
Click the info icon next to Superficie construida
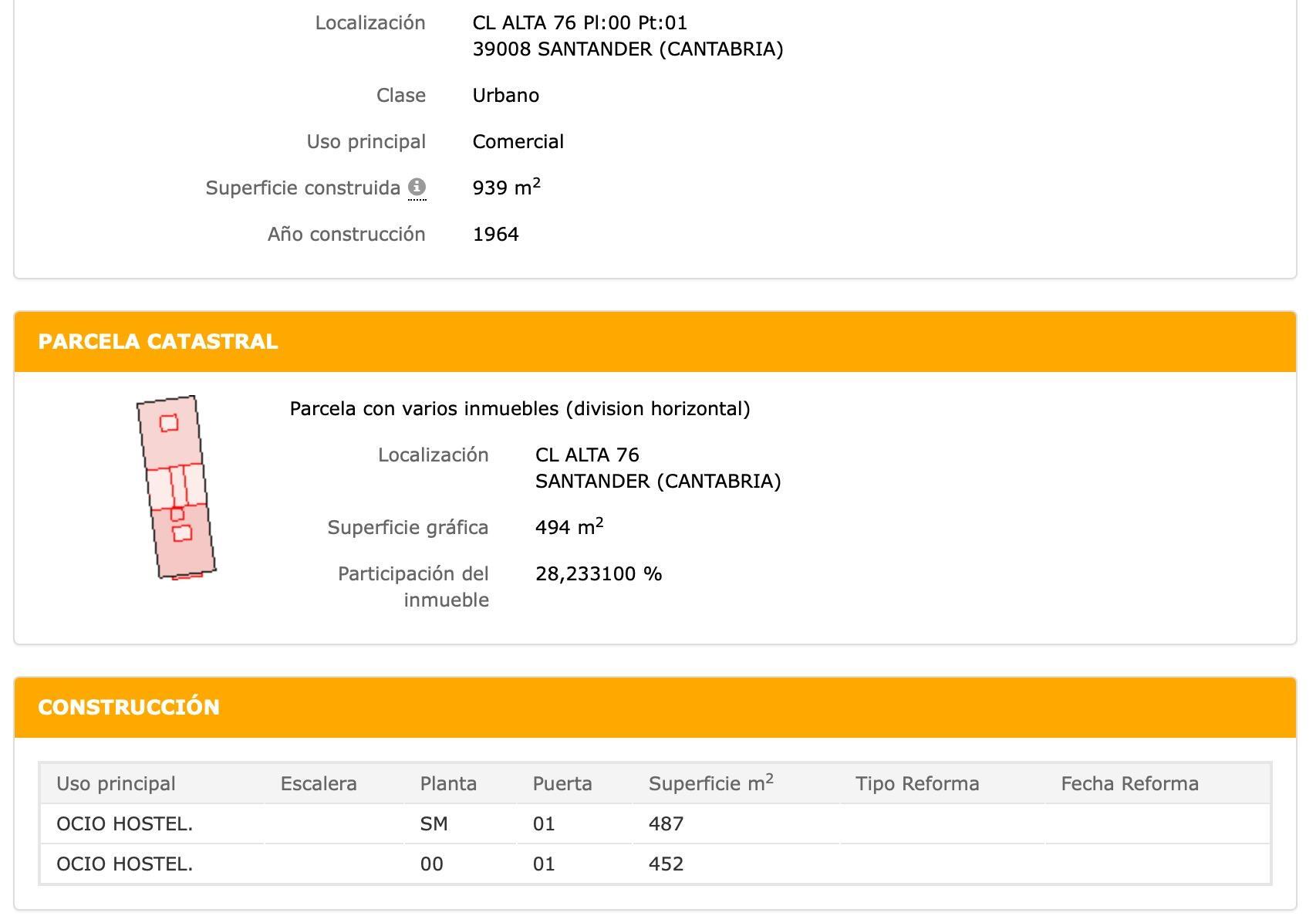[x=417, y=186]
